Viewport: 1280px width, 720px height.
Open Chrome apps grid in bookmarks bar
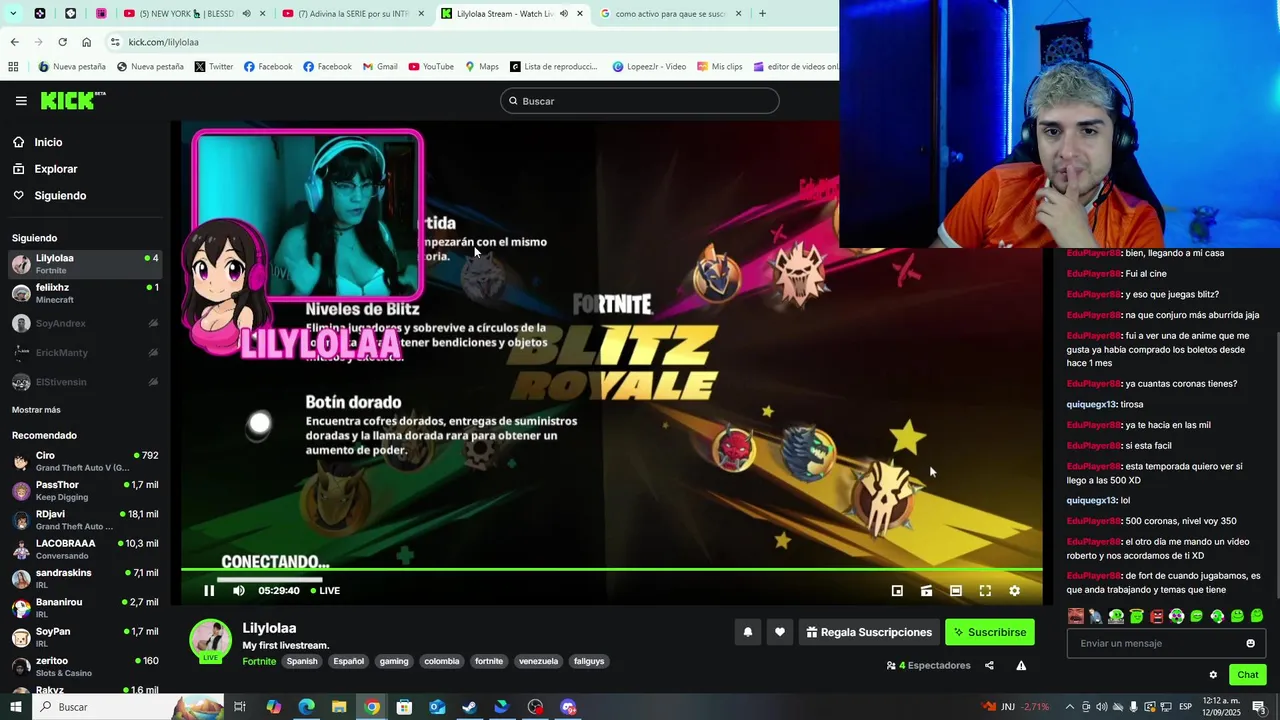pyautogui.click(x=13, y=67)
